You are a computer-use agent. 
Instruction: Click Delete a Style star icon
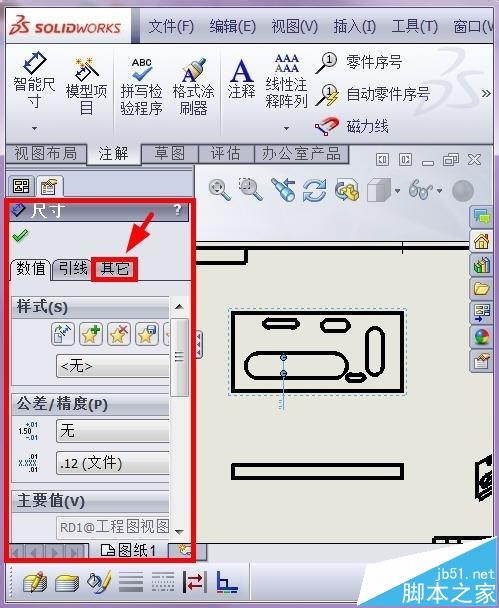[x=119, y=334]
